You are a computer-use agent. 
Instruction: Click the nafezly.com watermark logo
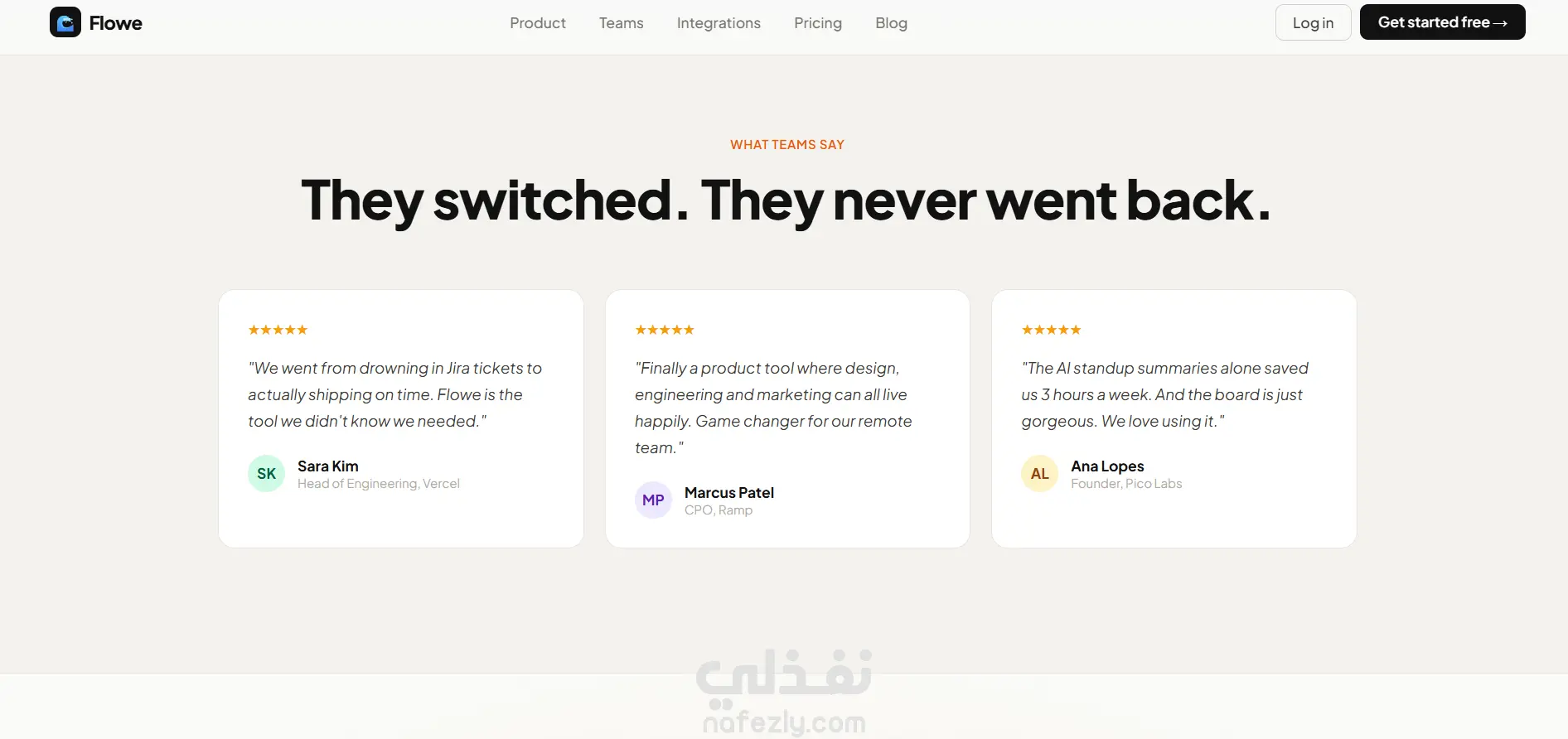click(784, 693)
